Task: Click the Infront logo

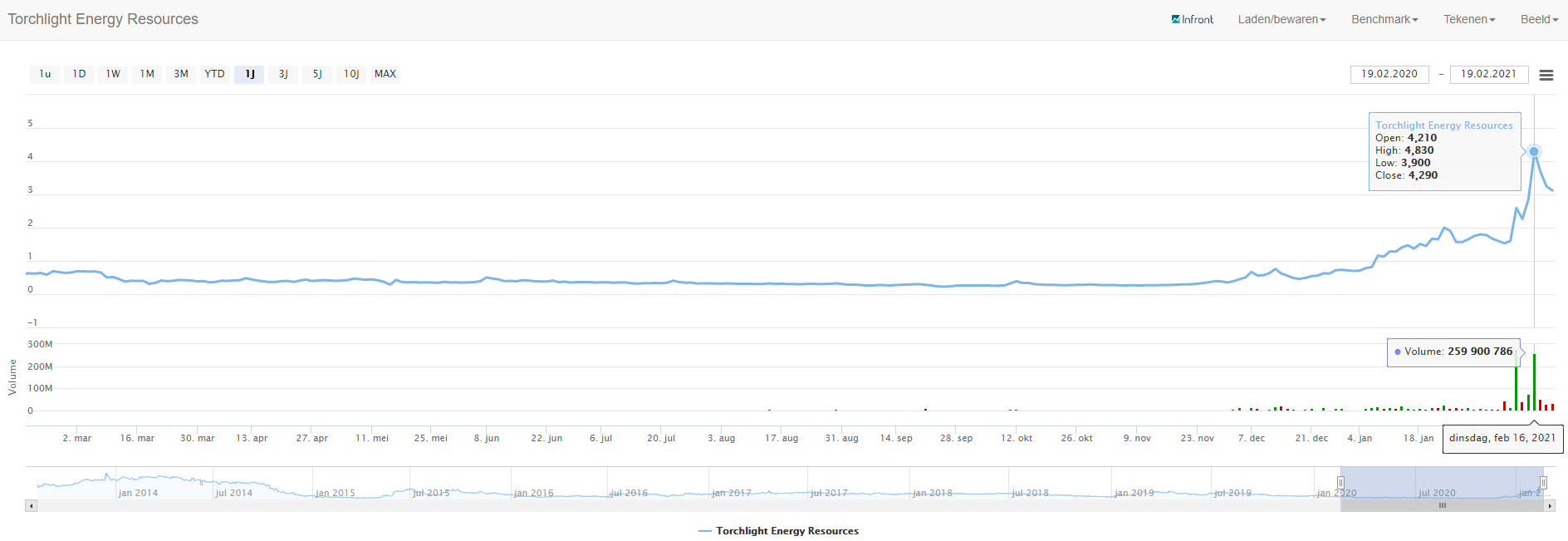Action: coord(1192,19)
